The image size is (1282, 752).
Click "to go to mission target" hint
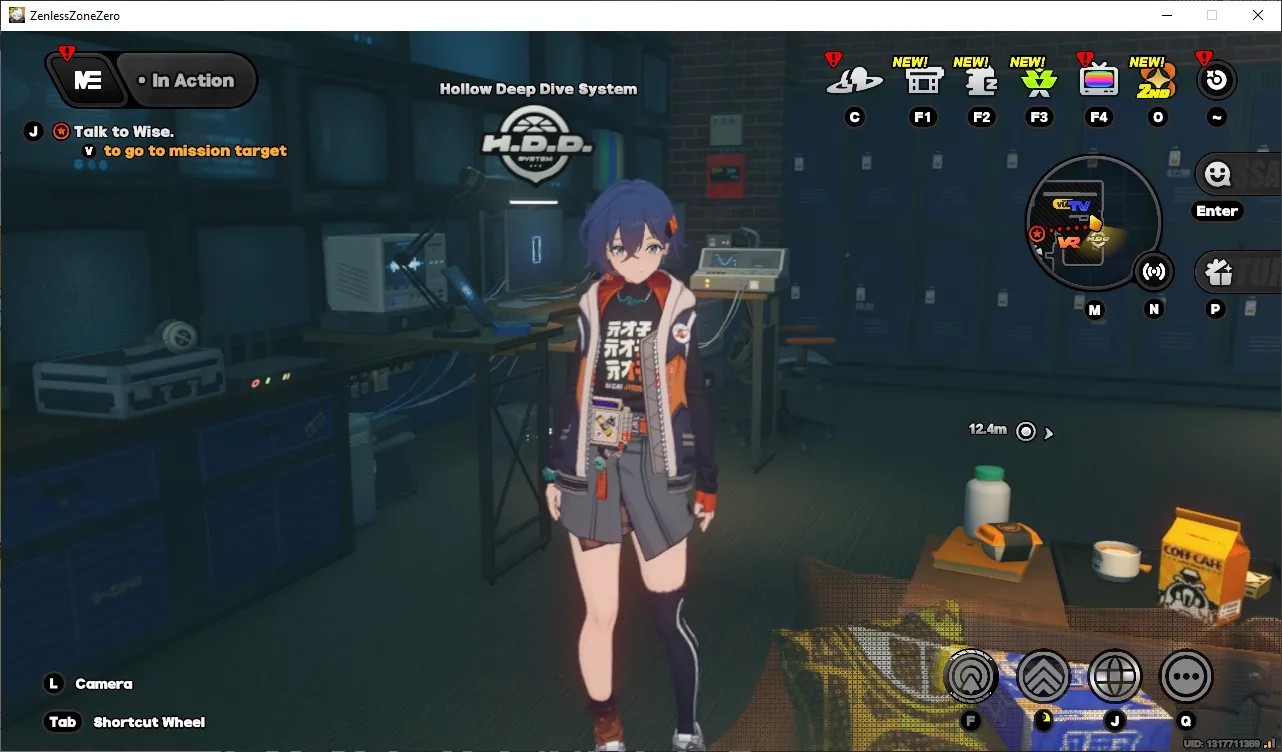pos(195,151)
